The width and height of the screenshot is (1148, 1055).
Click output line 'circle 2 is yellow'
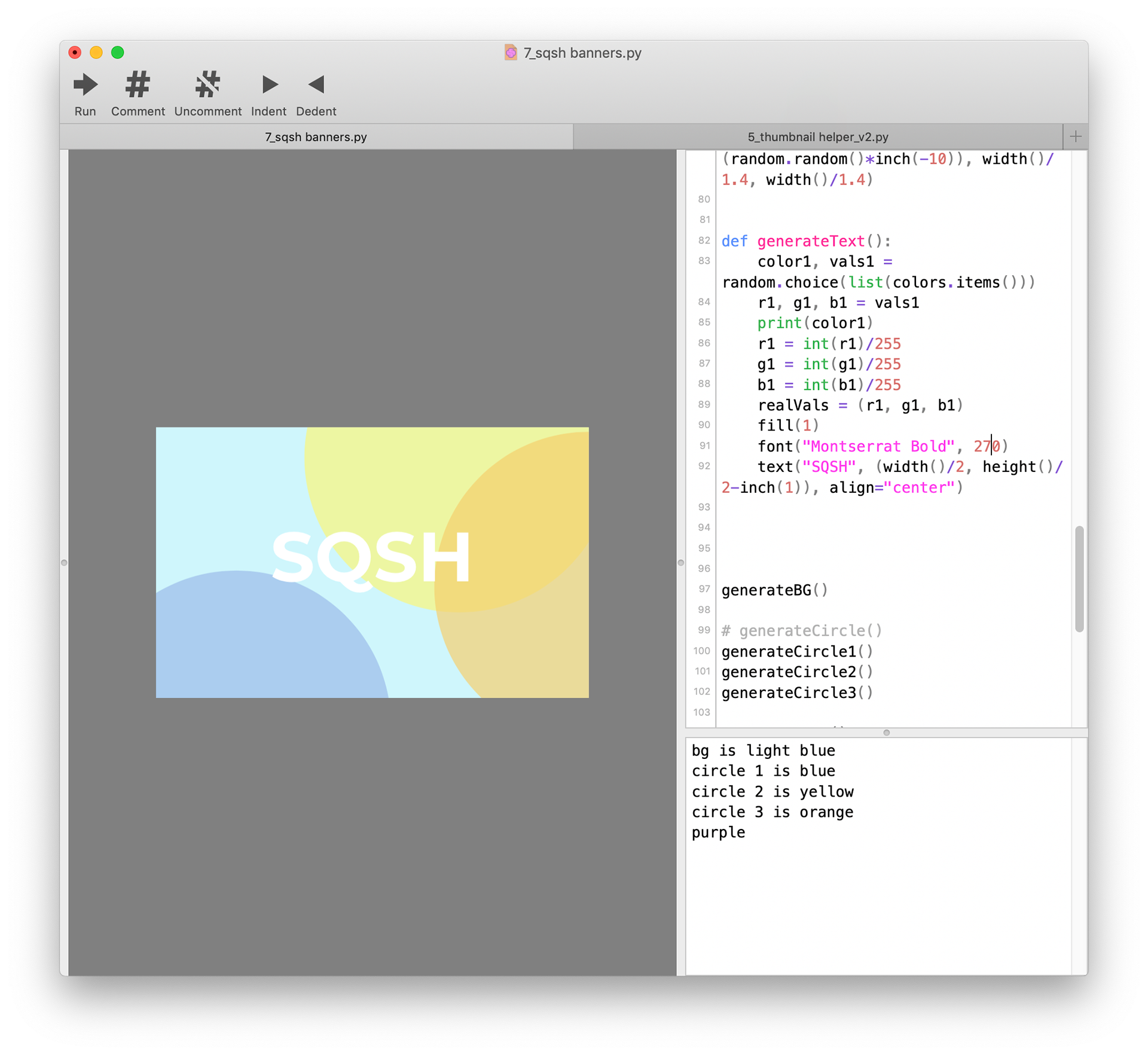tap(773, 792)
